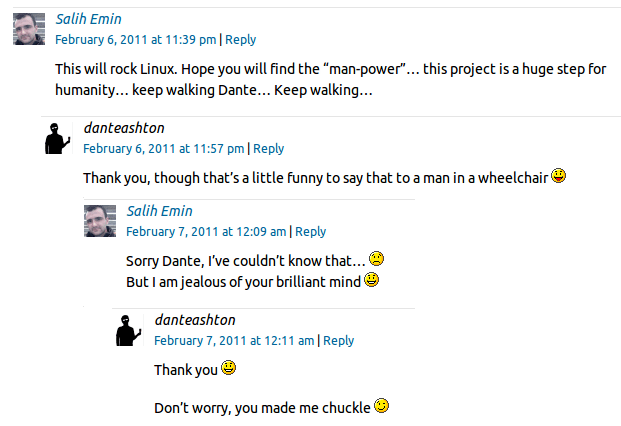Click Salih Emin's avatar on 12:09 am reply
Viewport: 621px width, 426px height.
pos(101,221)
